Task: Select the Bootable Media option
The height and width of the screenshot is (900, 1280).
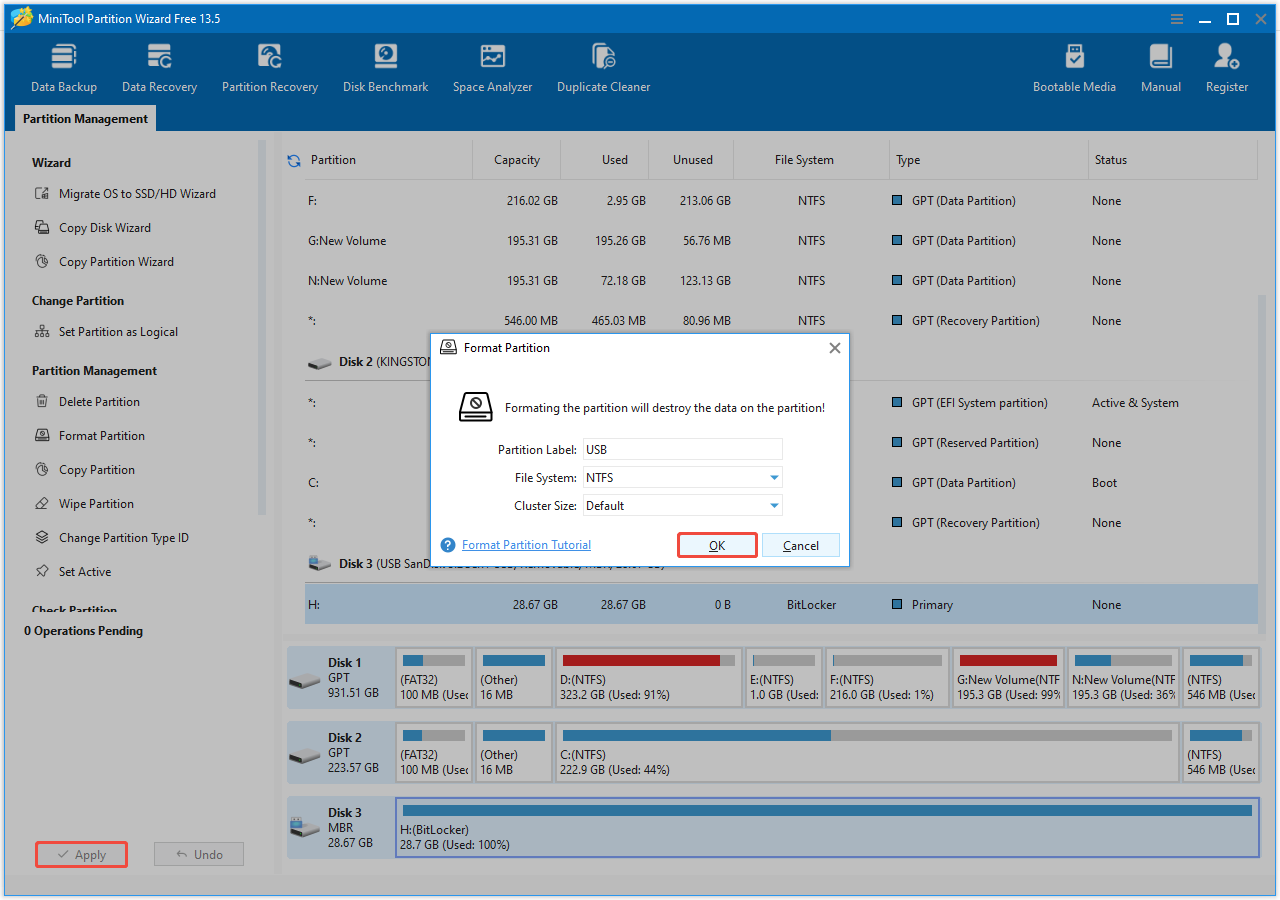Action: pos(1074,66)
